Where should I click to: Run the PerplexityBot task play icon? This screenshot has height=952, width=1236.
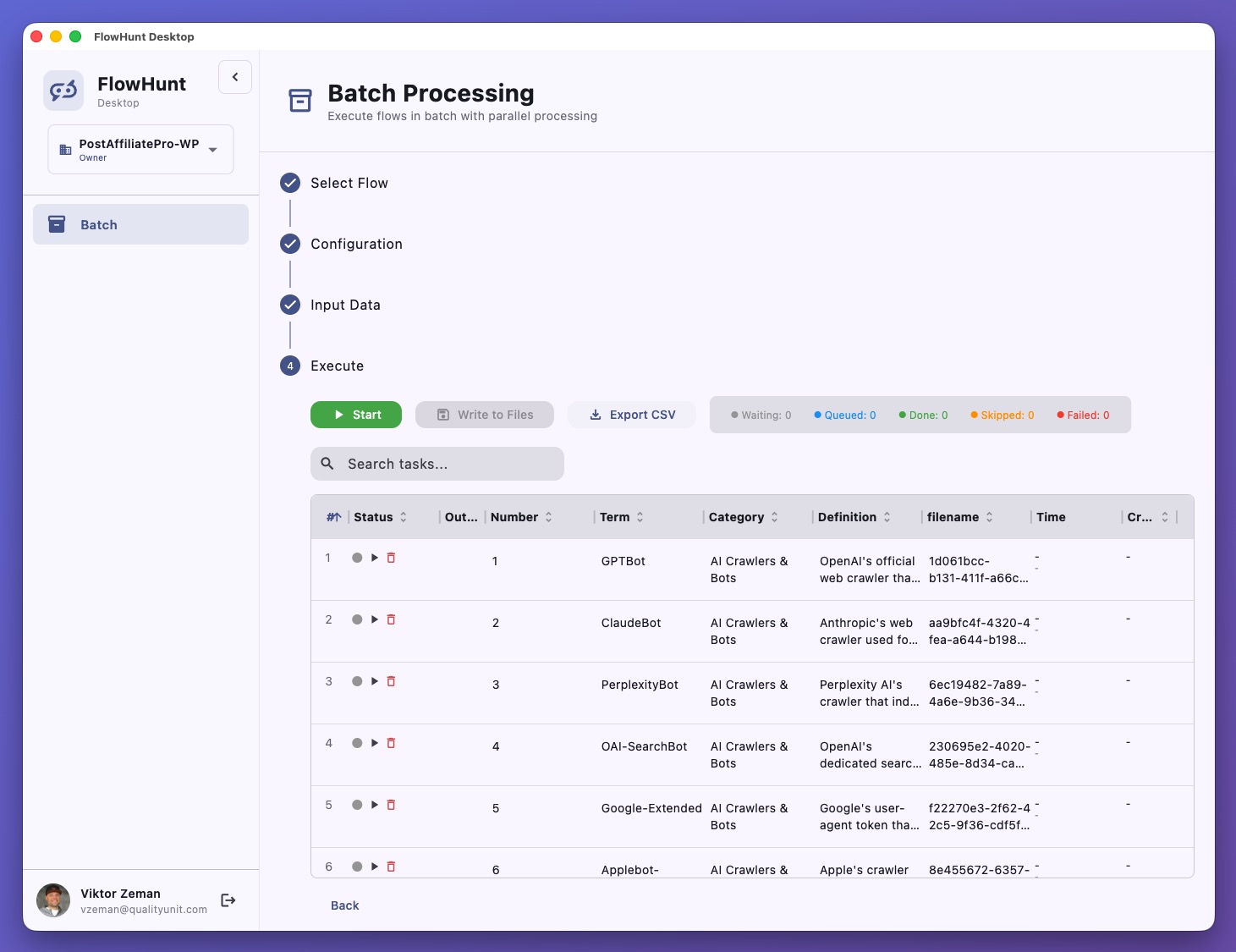tap(375, 681)
